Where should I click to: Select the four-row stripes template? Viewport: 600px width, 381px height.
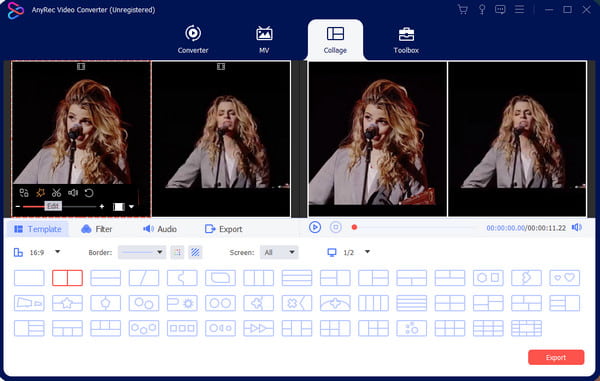pyautogui.click(x=412, y=303)
